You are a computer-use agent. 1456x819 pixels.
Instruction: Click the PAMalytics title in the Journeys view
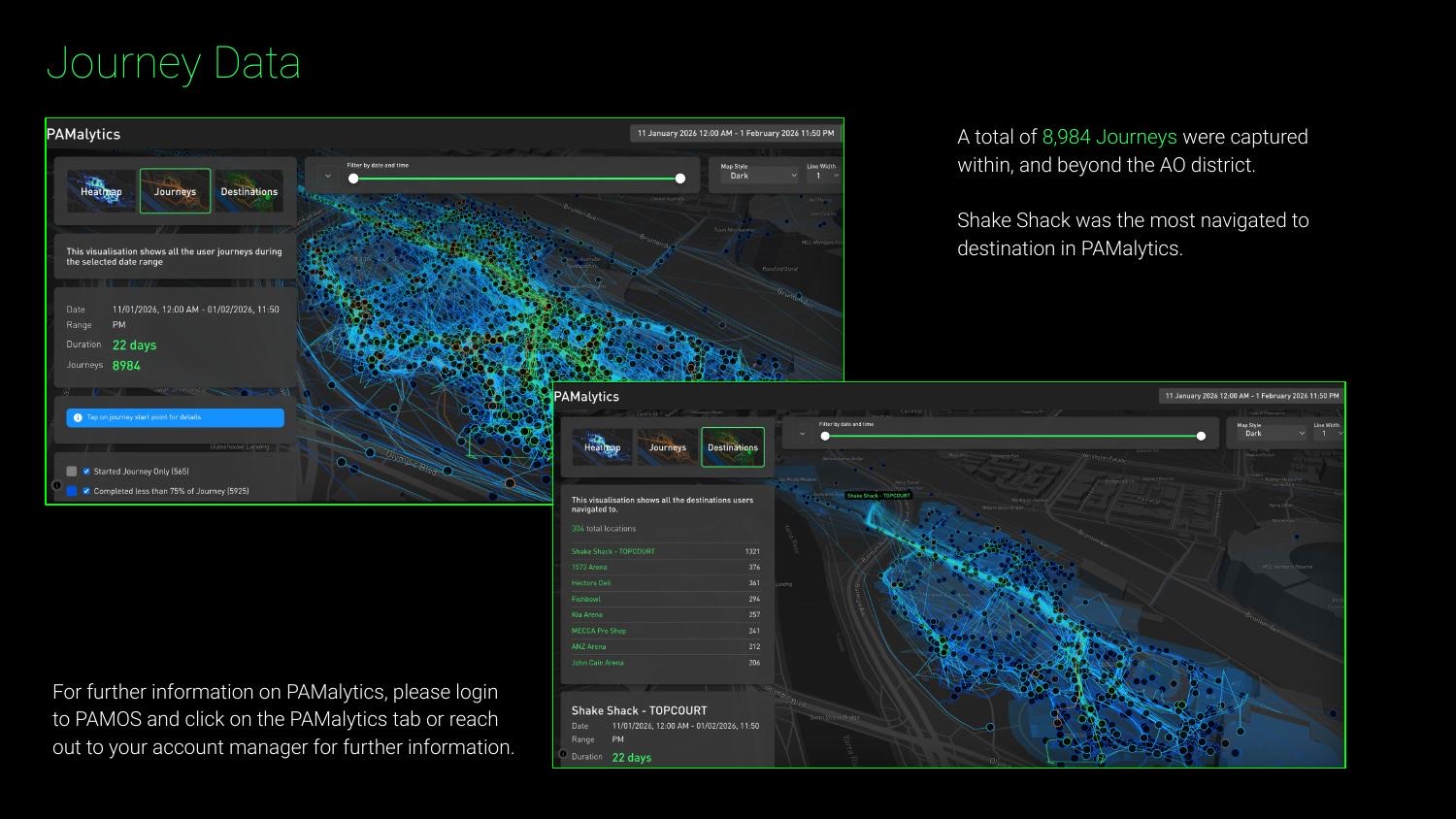click(83, 134)
